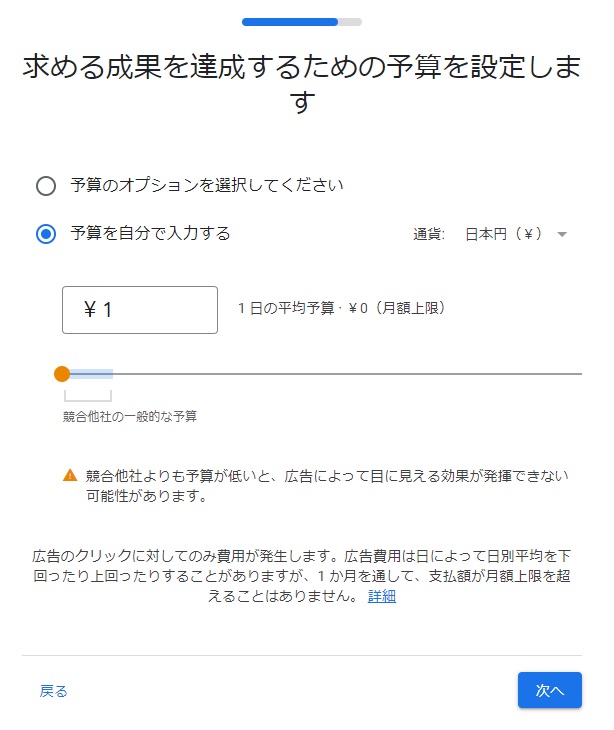Click the 競合他社よりも予算が低いと warning message
The height and width of the screenshot is (730, 614).
click(327, 486)
